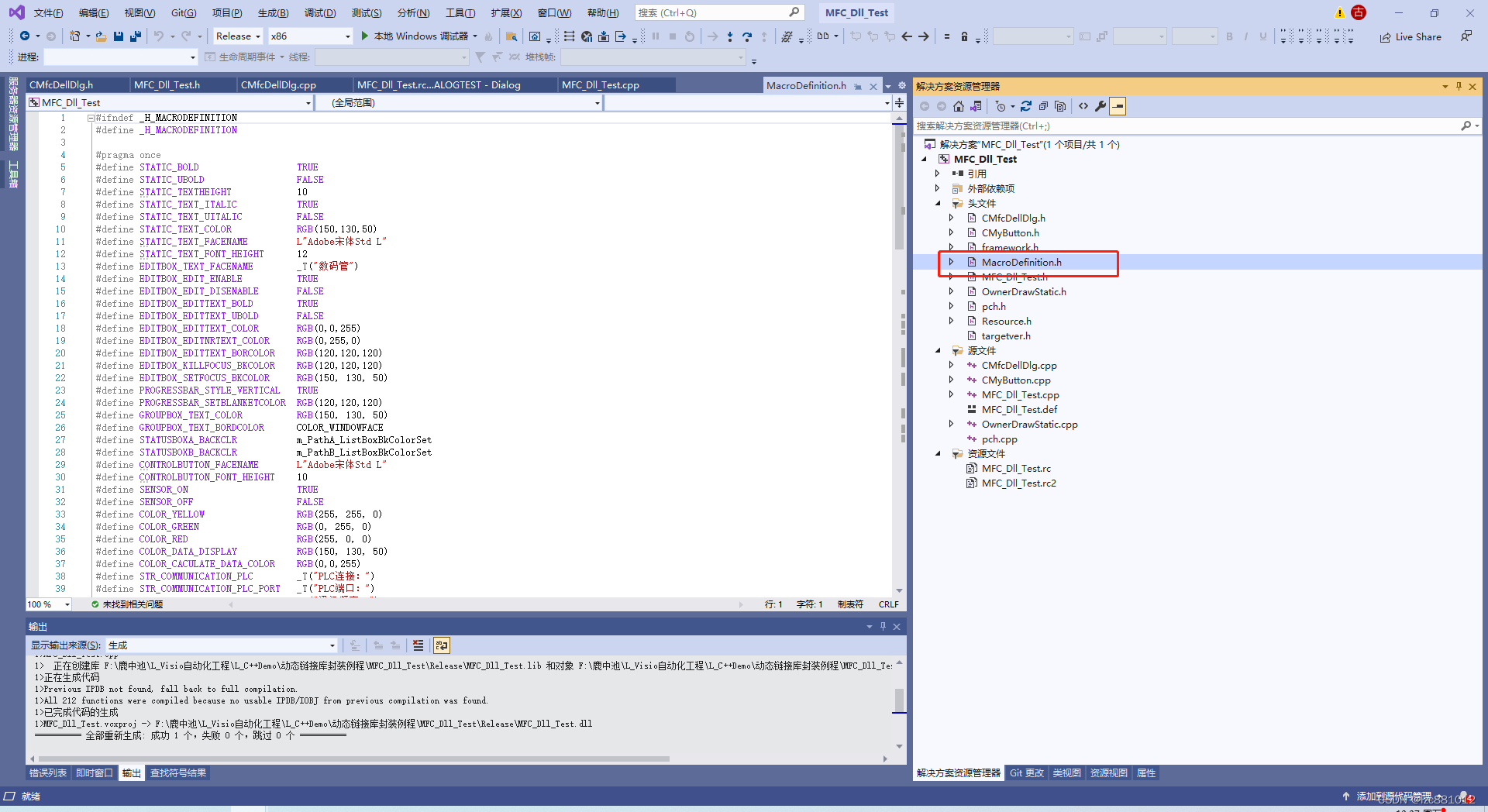The height and width of the screenshot is (812, 1488).
Task: Click the Sync with Active Document icon
Action: (x=1026, y=106)
